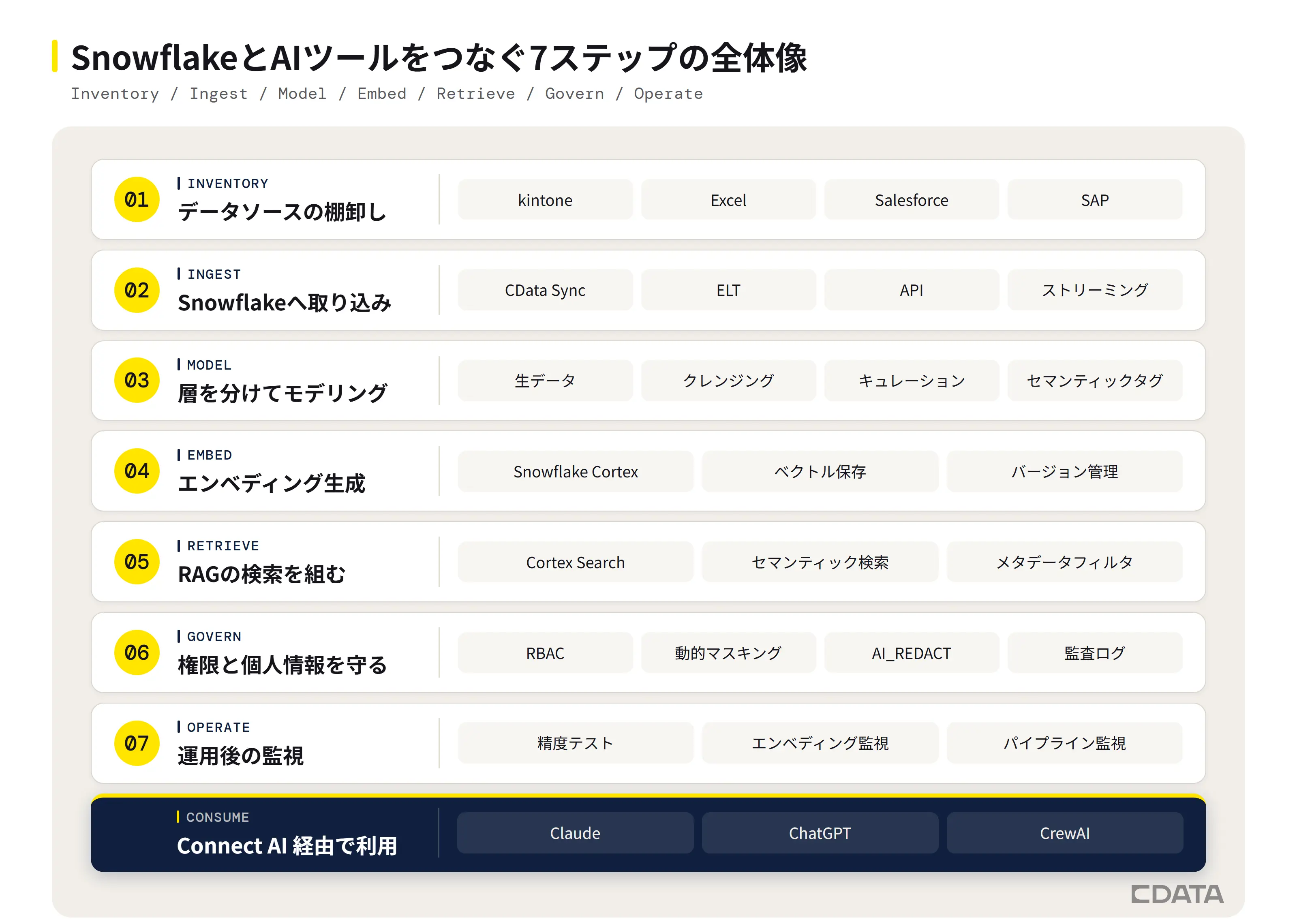Select the パイプライン監視 chip
Image resolution: width=1297 pixels, height=924 pixels.
[1064, 743]
